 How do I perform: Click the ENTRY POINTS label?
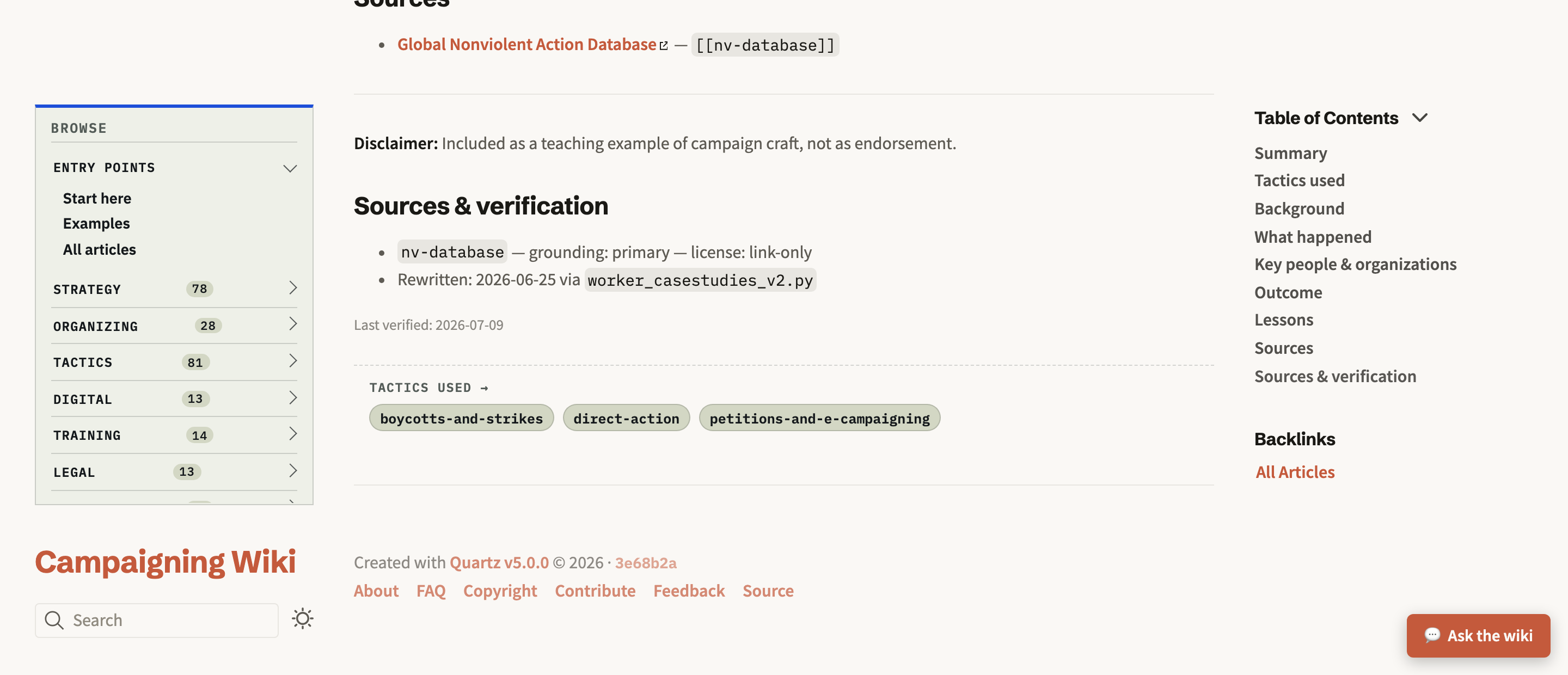coord(104,167)
